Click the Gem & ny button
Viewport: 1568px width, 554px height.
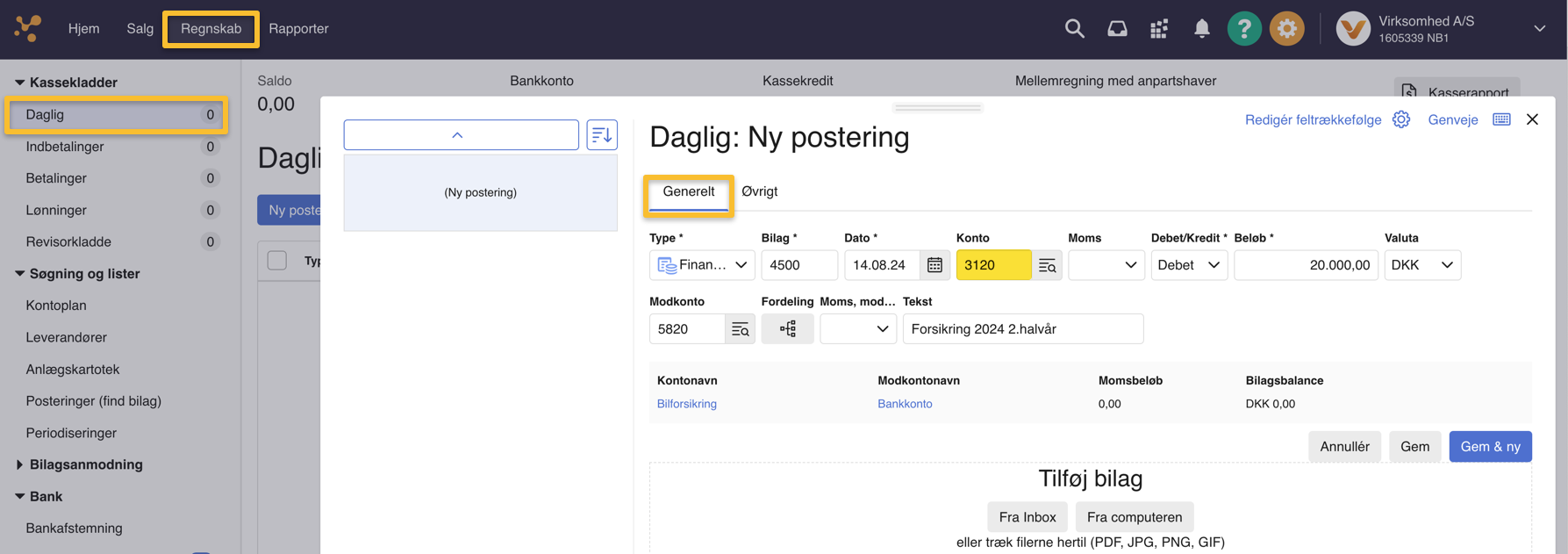click(x=1489, y=447)
